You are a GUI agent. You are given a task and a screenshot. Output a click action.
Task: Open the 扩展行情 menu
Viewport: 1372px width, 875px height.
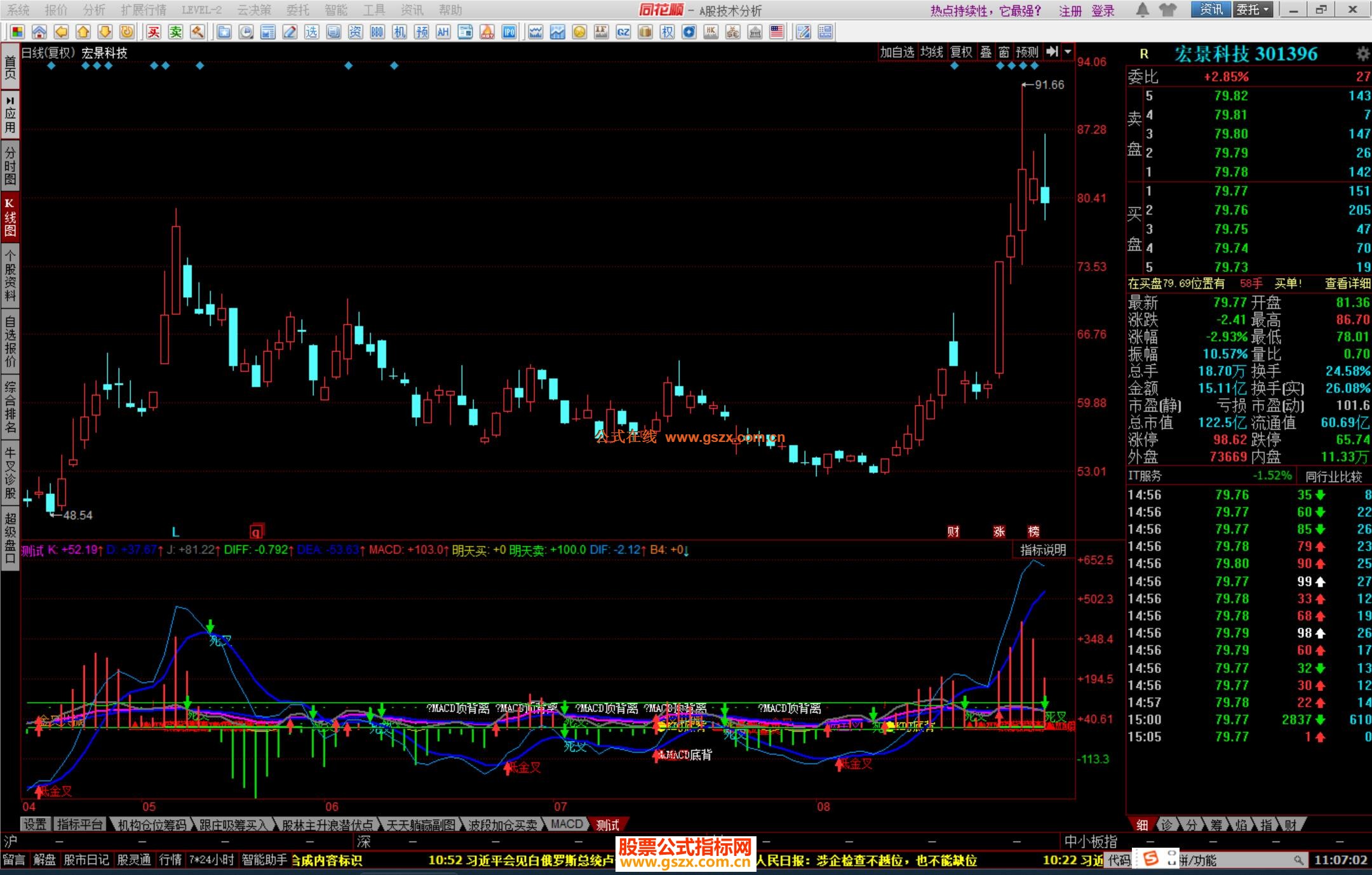point(143,10)
